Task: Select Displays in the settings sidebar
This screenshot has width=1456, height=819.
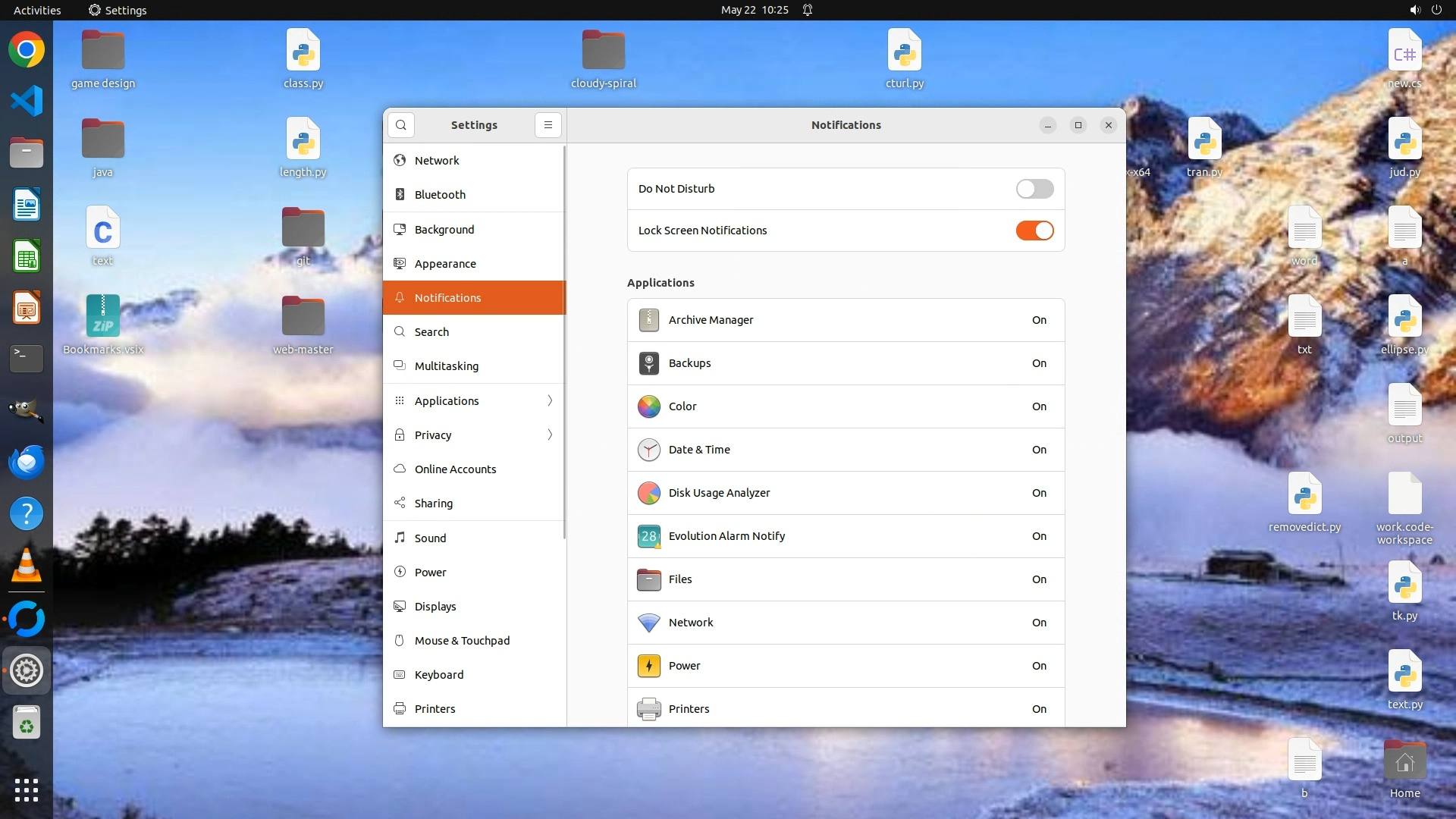Action: pyautogui.click(x=435, y=606)
